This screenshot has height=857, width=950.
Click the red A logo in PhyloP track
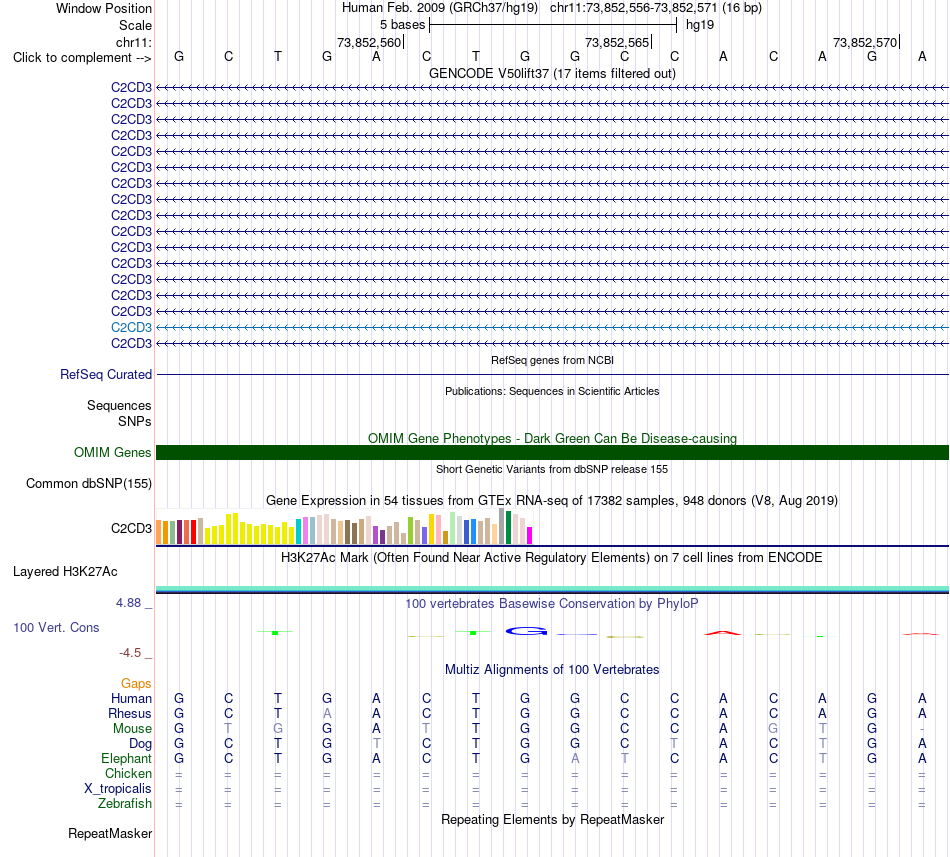point(723,633)
